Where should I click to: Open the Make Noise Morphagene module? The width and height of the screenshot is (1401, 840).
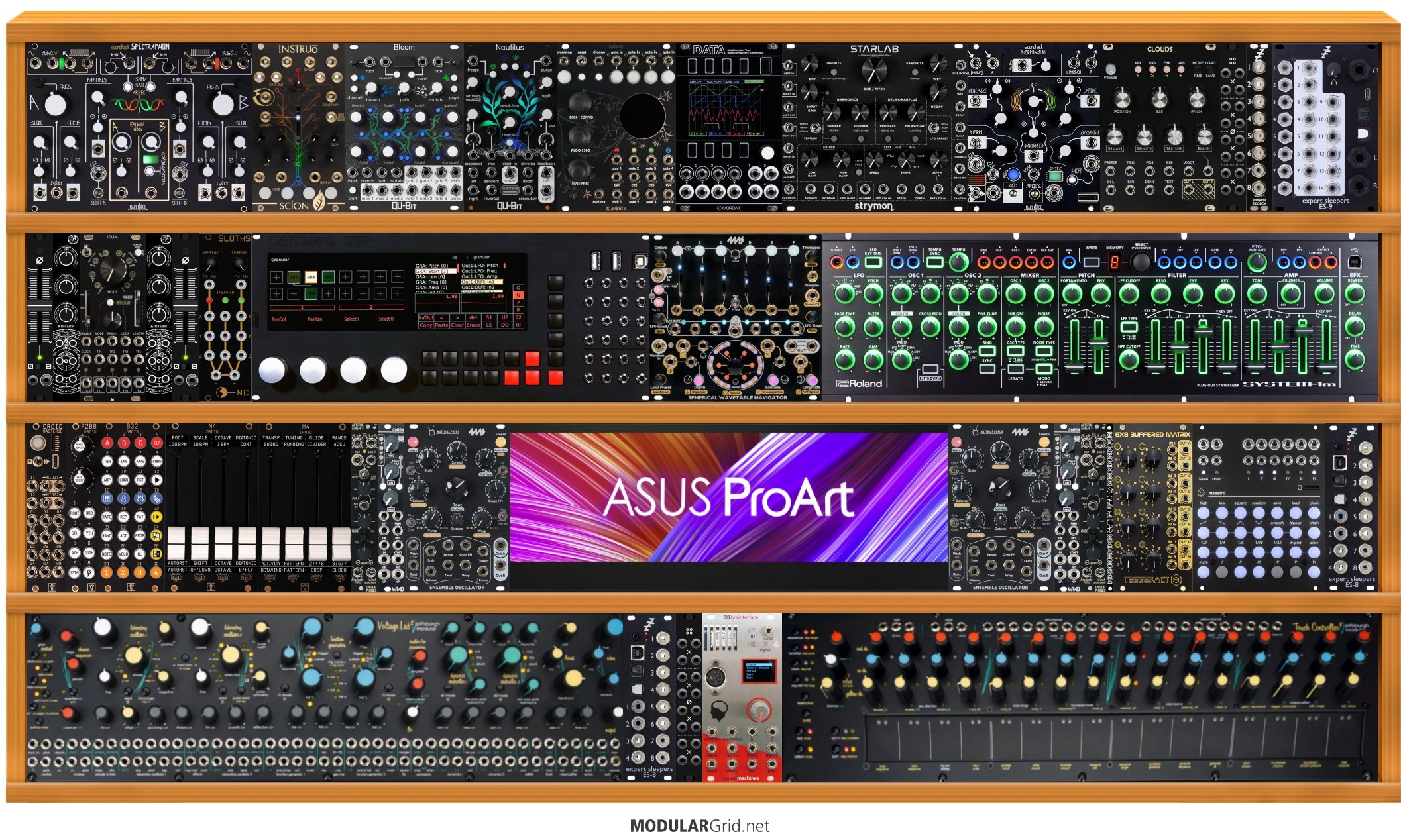(x=1034, y=127)
